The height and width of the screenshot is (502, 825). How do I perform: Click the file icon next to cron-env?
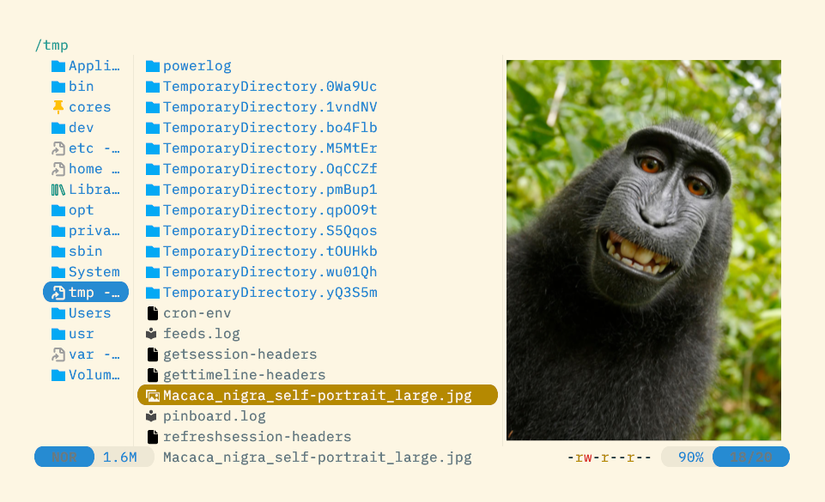coord(153,314)
